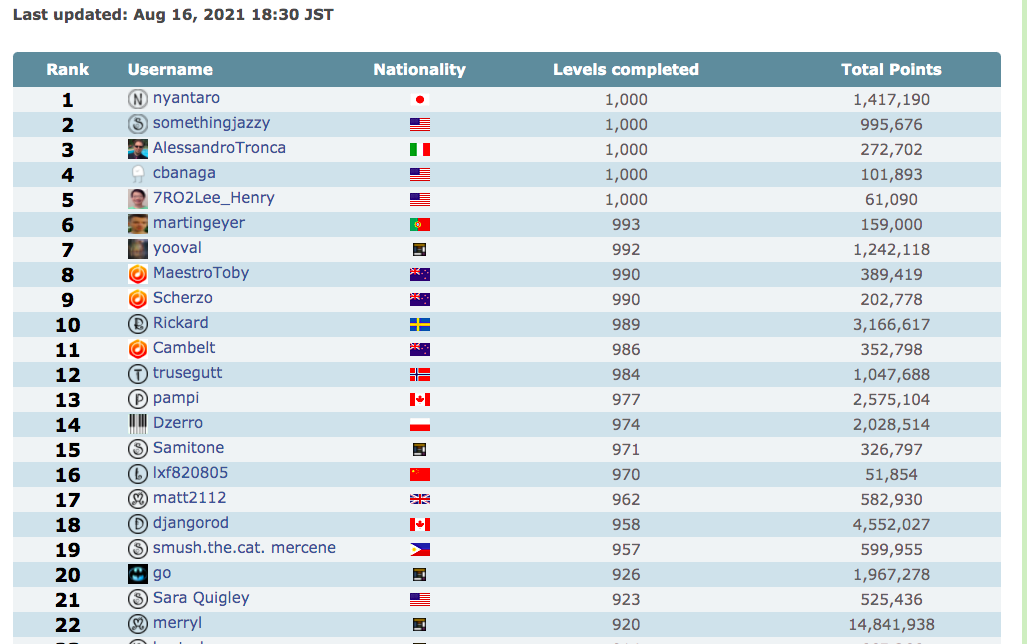1027x644 pixels.
Task: Click Scherzo's orange swirl avatar
Action: [138, 299]
